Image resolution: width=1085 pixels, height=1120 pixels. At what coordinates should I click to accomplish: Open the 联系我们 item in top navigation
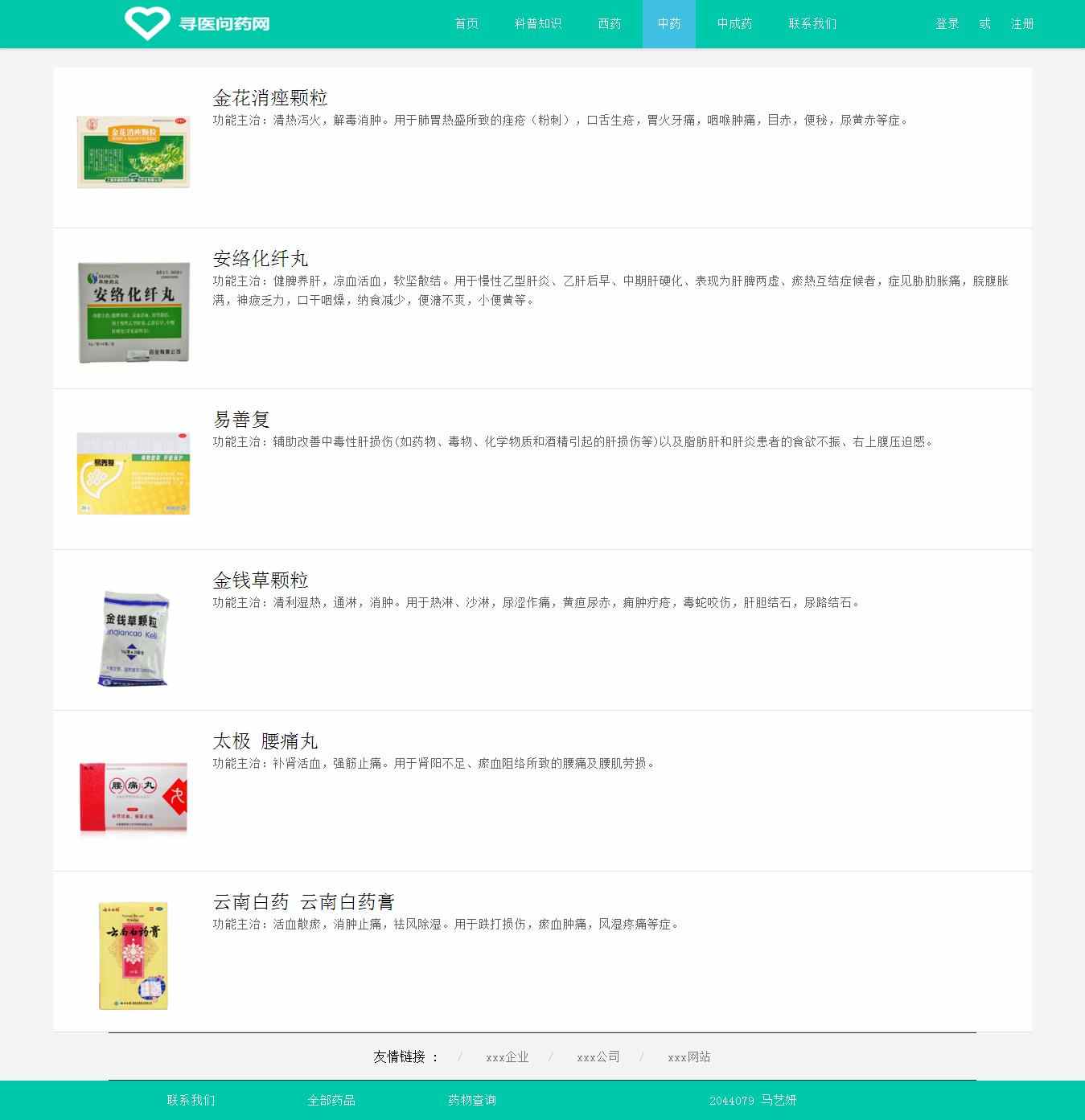pyautogui.click(x=812, y=24)
